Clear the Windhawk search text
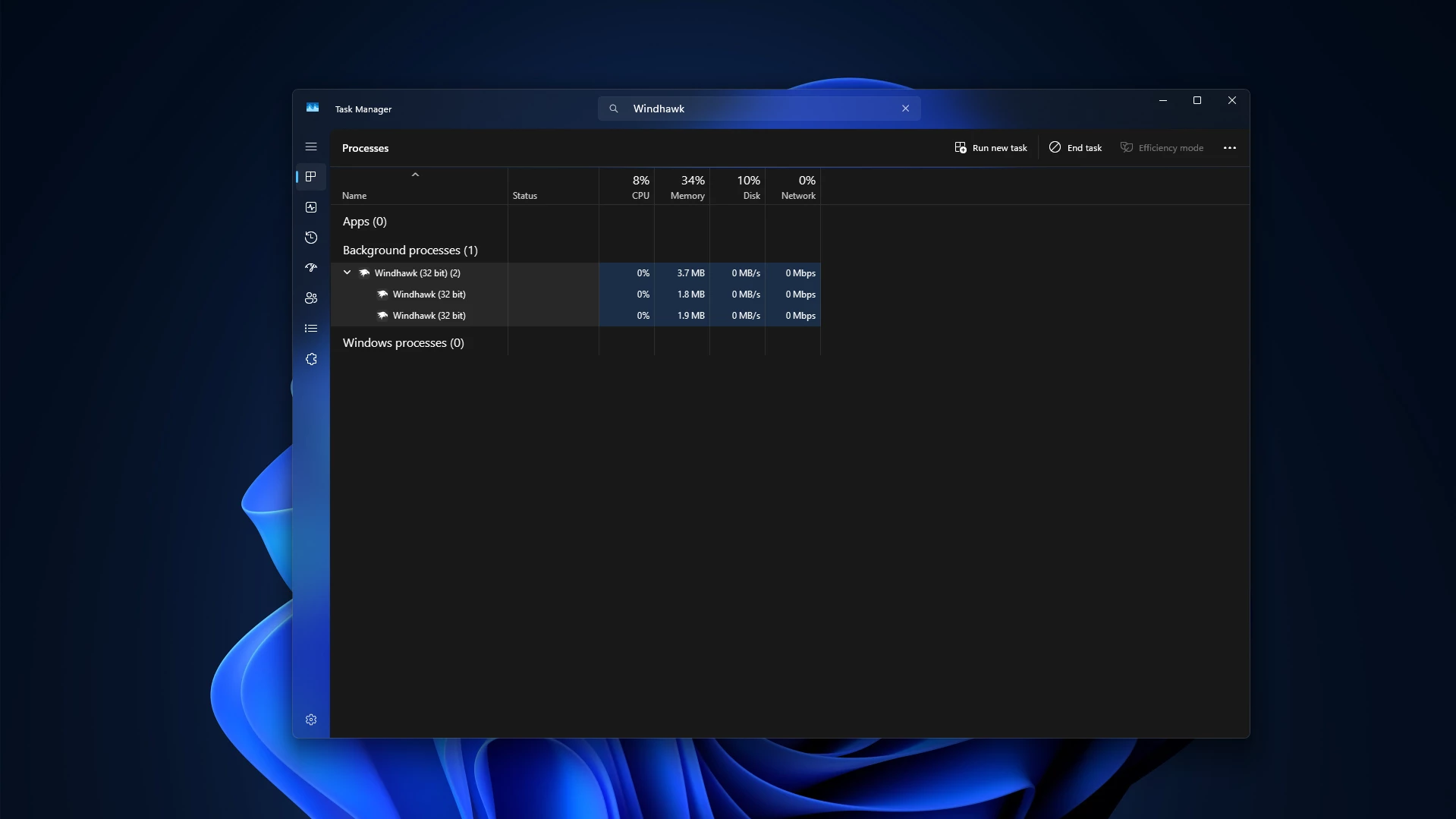The width and height of the screenshot is (1456, 819). coord(905,109)
